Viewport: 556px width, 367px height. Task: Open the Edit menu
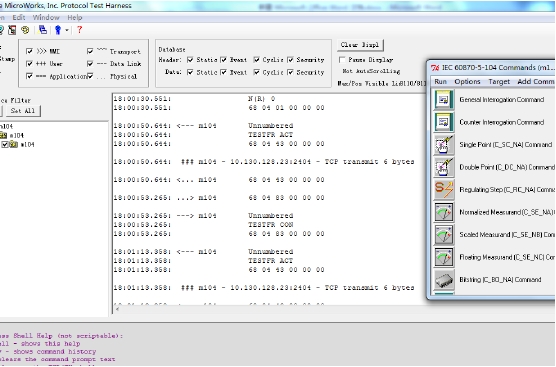coord(18,17)
